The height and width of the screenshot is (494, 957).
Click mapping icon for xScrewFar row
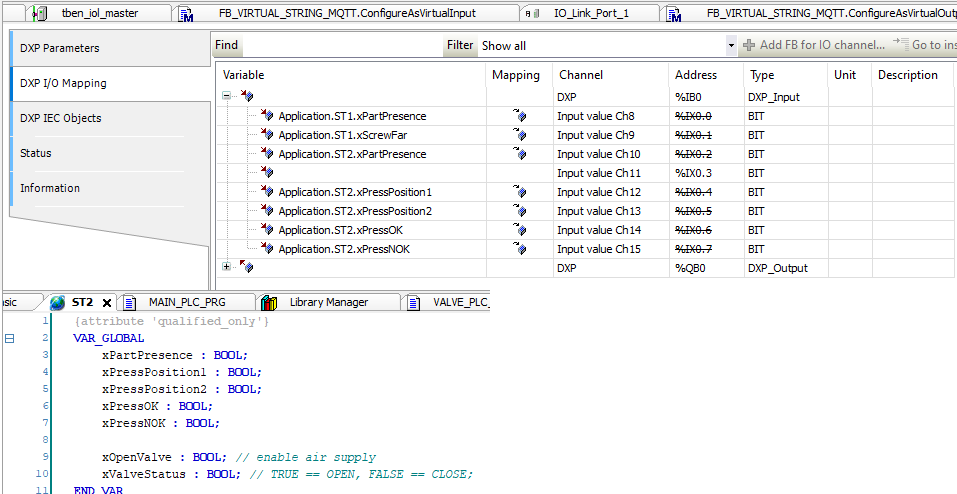point(519,135)
